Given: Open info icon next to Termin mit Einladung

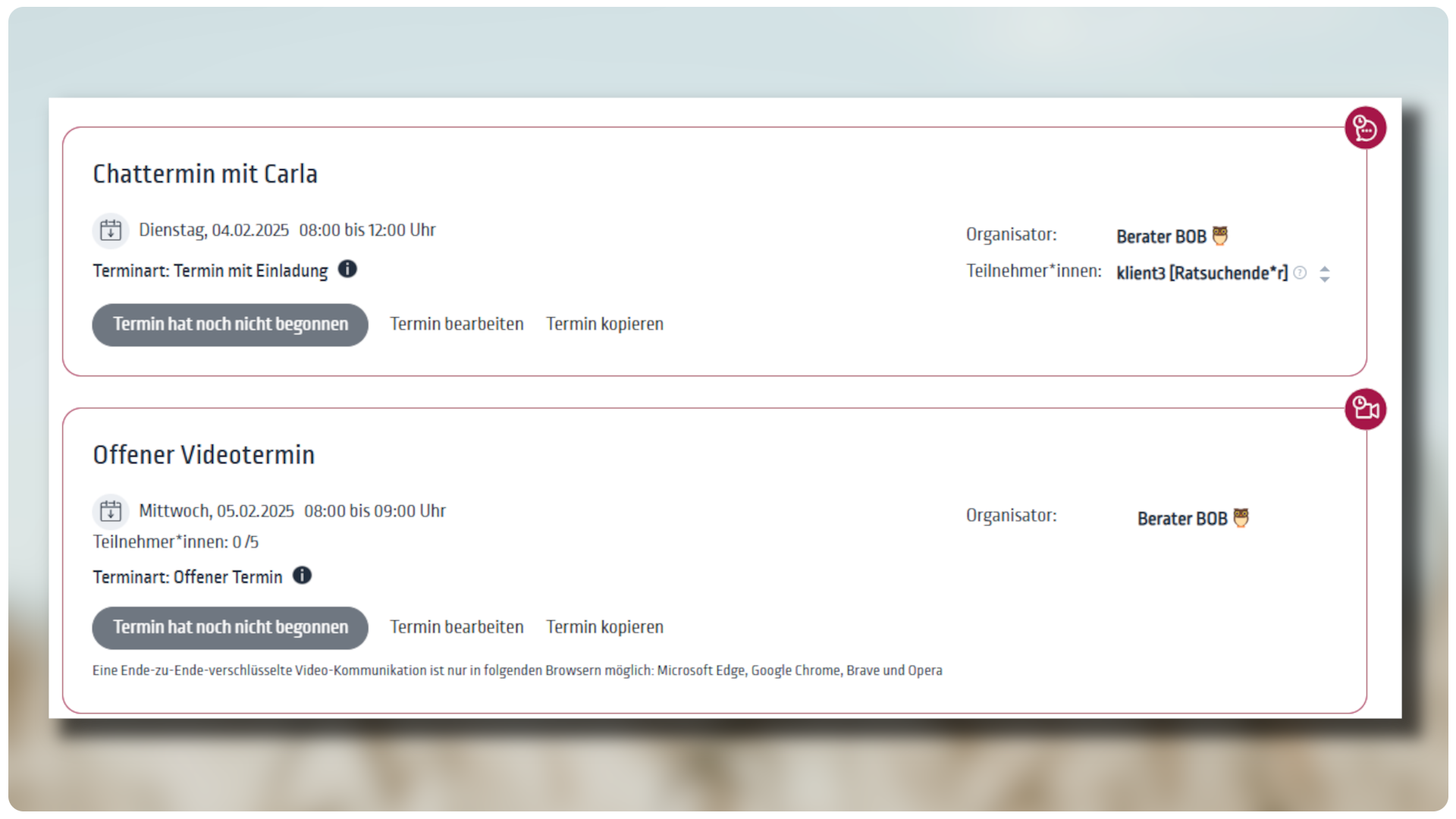Looking at the screenshot, I should pos(347,269).
